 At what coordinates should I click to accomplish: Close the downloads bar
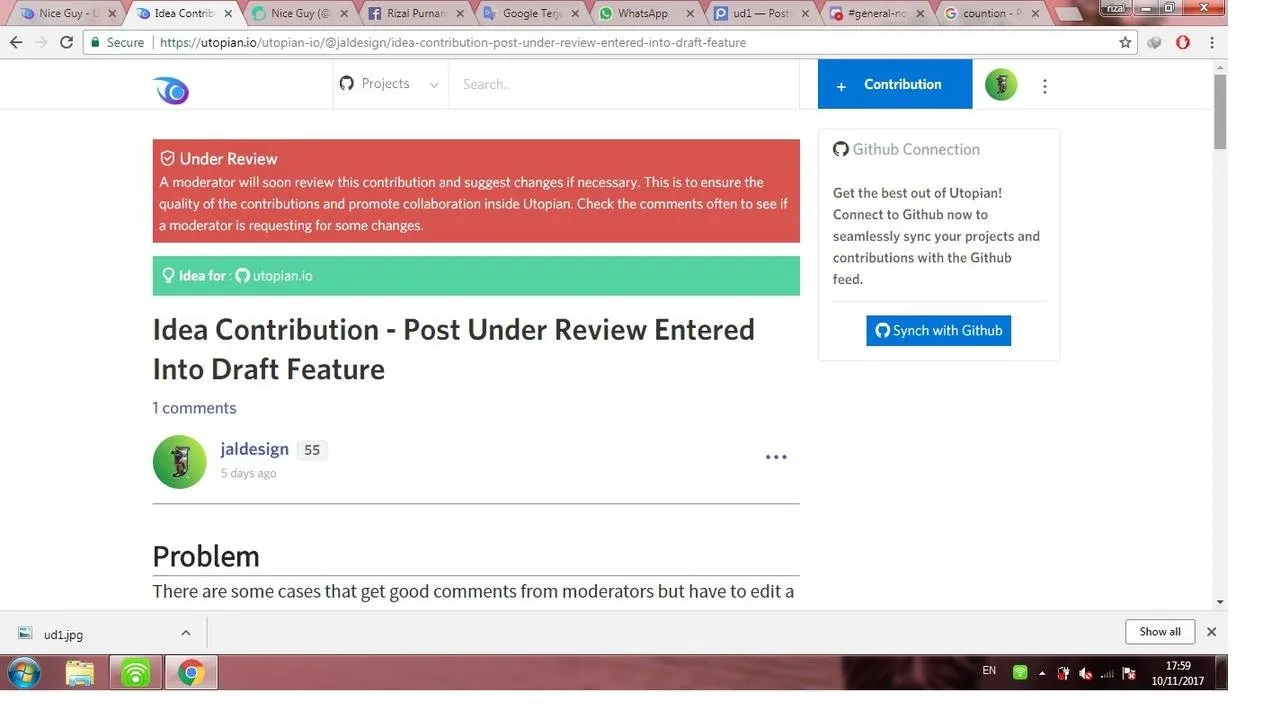point(1211,632)
